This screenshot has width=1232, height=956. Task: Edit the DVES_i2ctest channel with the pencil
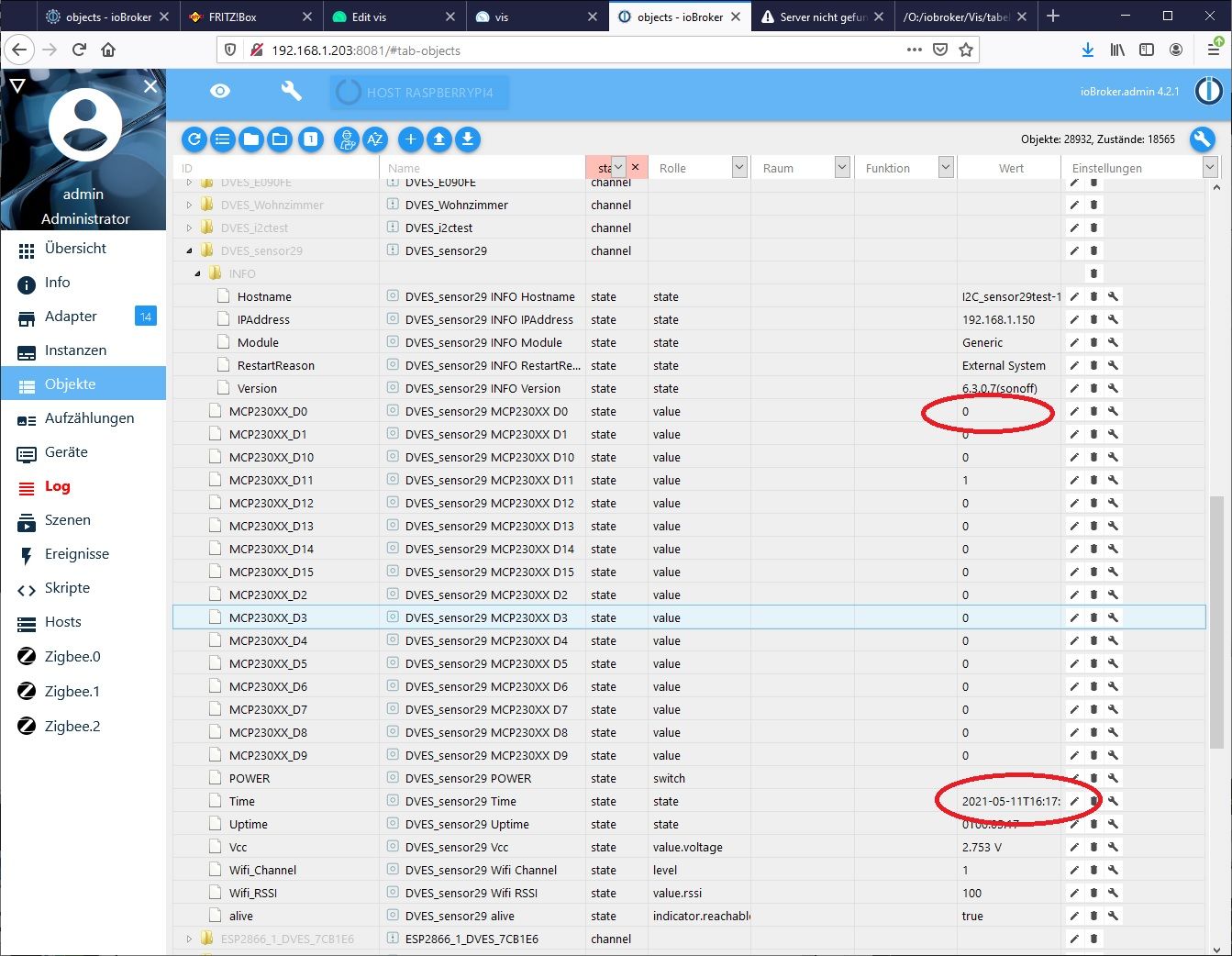click(1074, 228)
